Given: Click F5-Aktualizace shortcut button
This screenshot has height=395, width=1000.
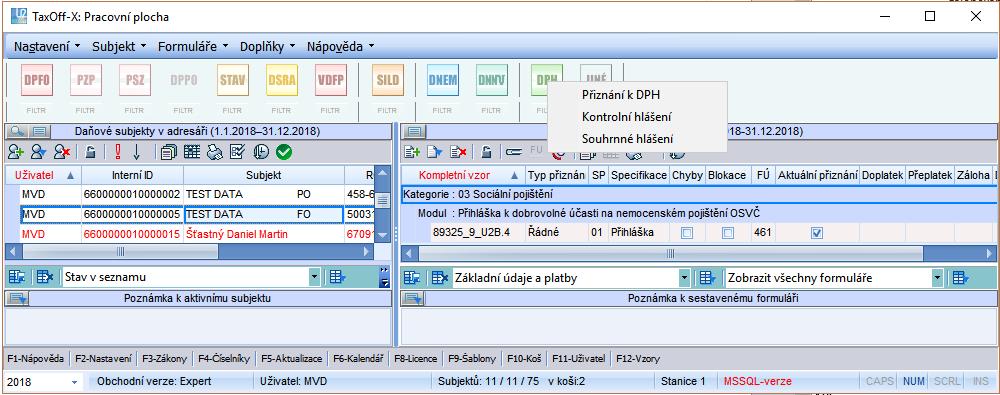Looking at the screenshot, I should [x=291, y=359].
